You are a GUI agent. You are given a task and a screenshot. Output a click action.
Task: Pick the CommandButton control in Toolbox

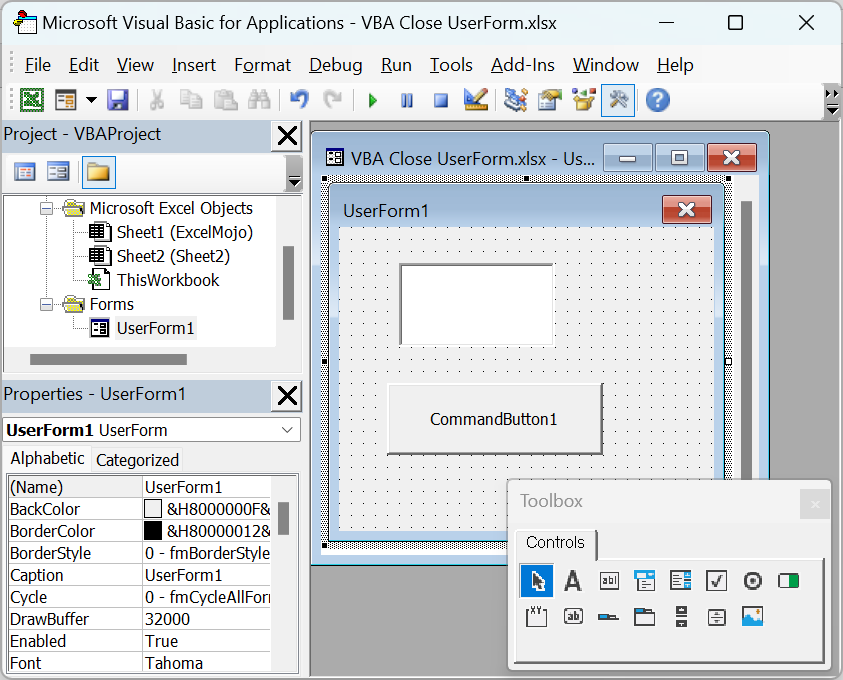(573, 617)
